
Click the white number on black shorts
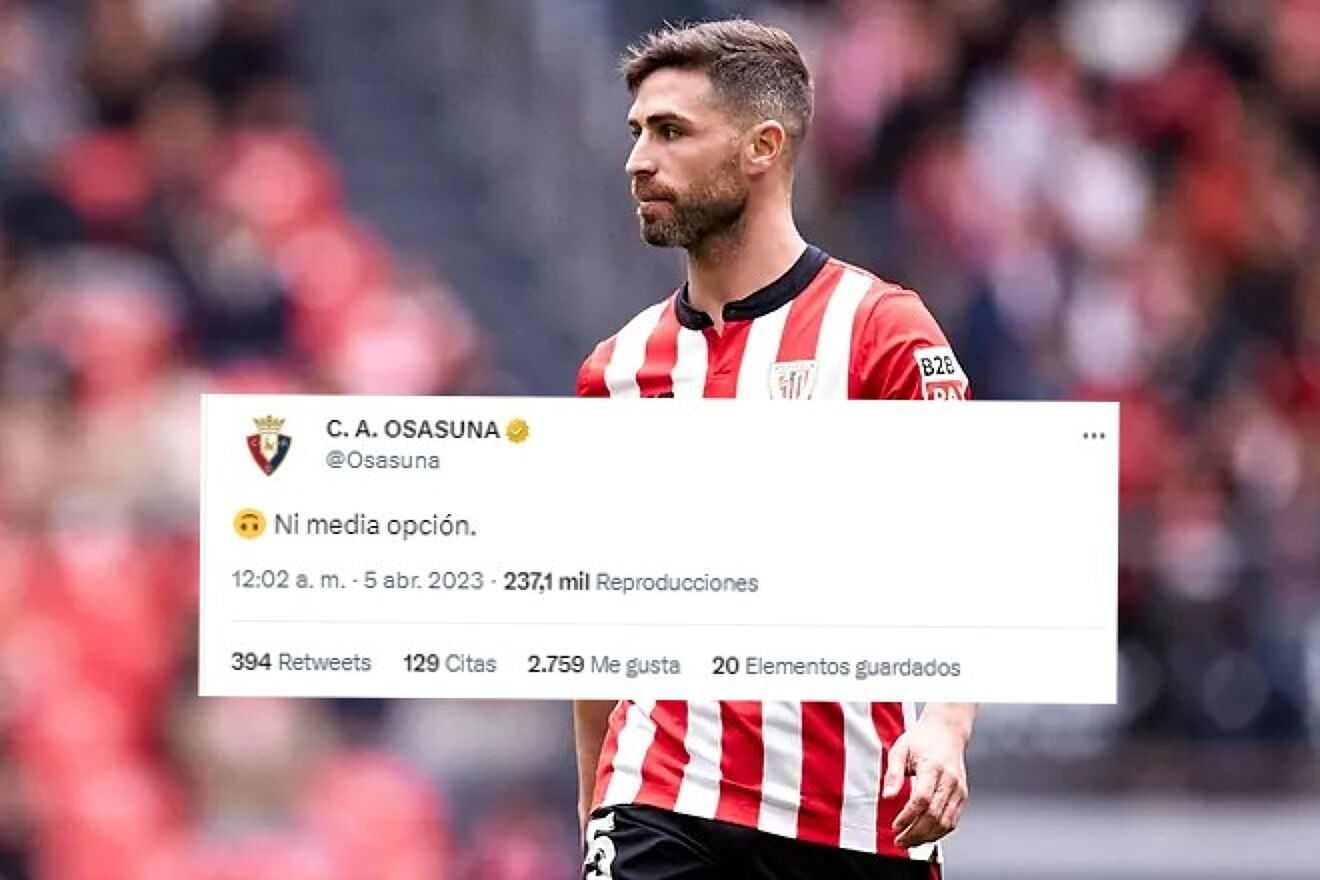[599, 845]
